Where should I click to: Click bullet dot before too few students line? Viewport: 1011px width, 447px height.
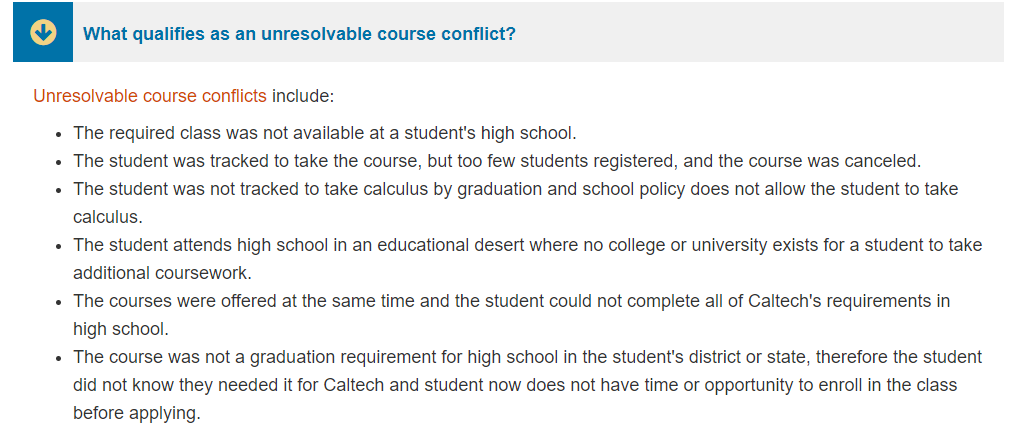(59, 163)
